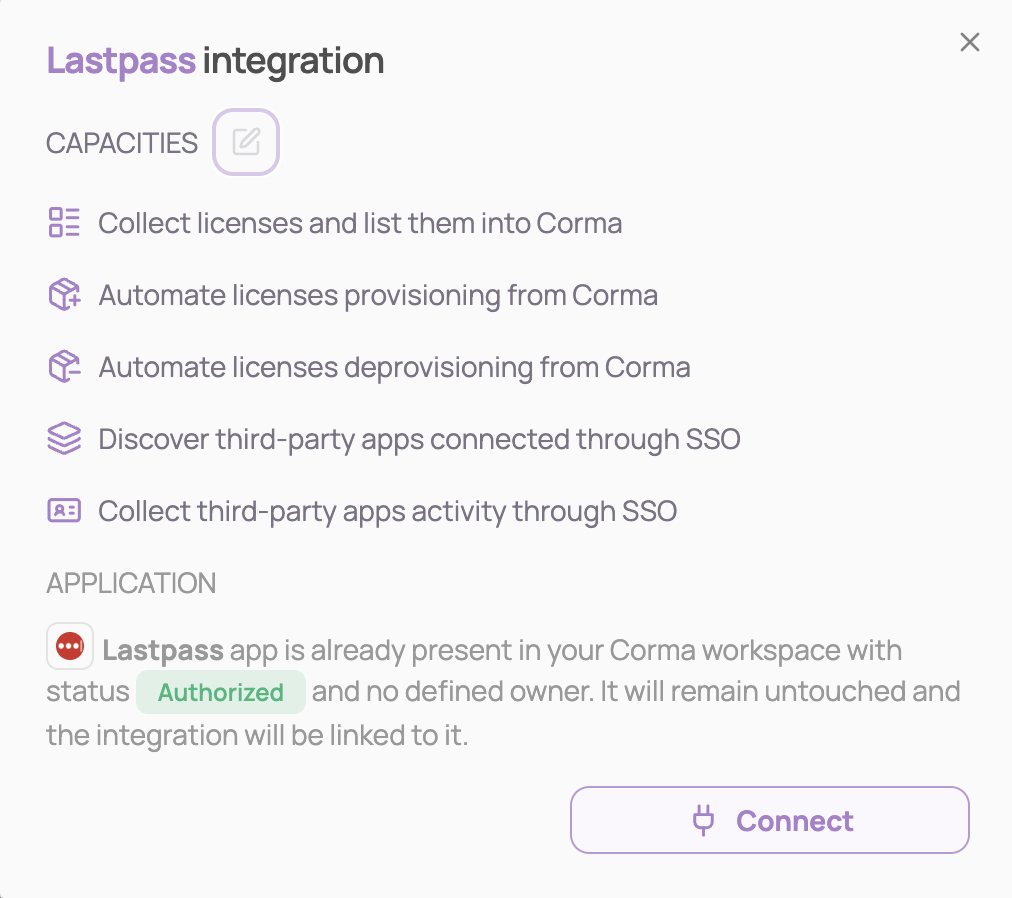Viewport: 1012px width, 898px height.
Task: Click the red Lastpass app logo
Action: tap(70, 647)
